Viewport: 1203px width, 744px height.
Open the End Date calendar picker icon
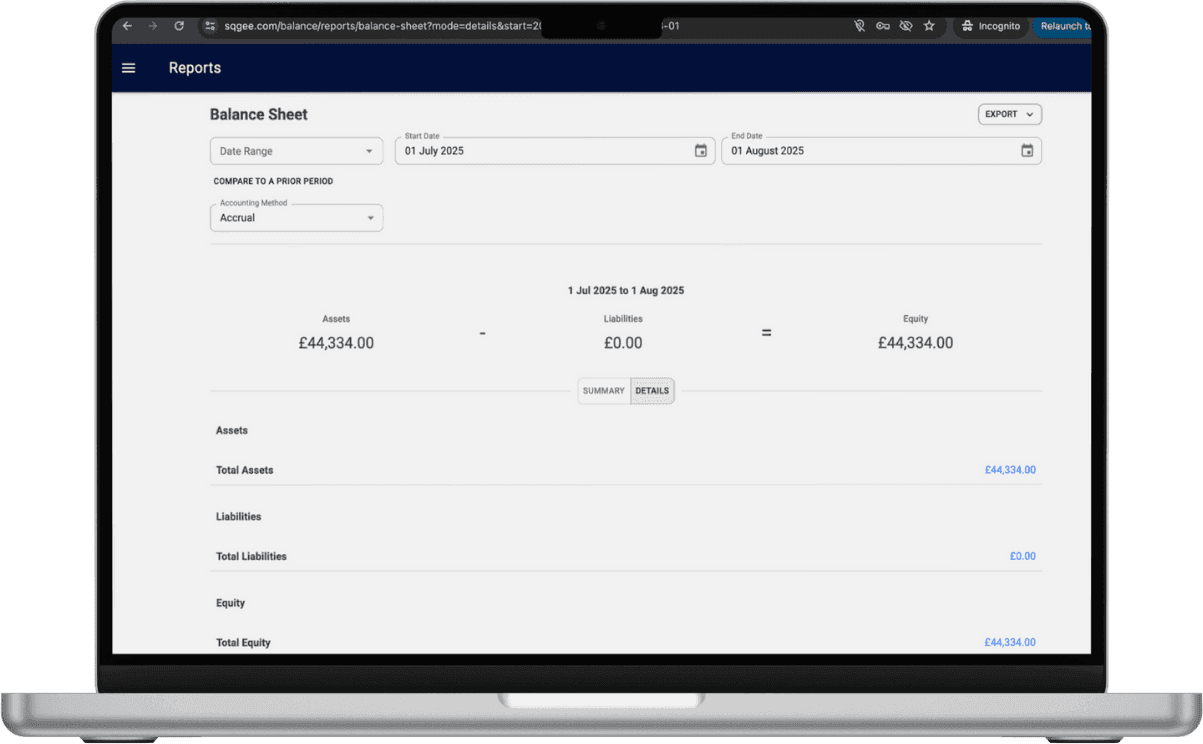point(1026,151)
